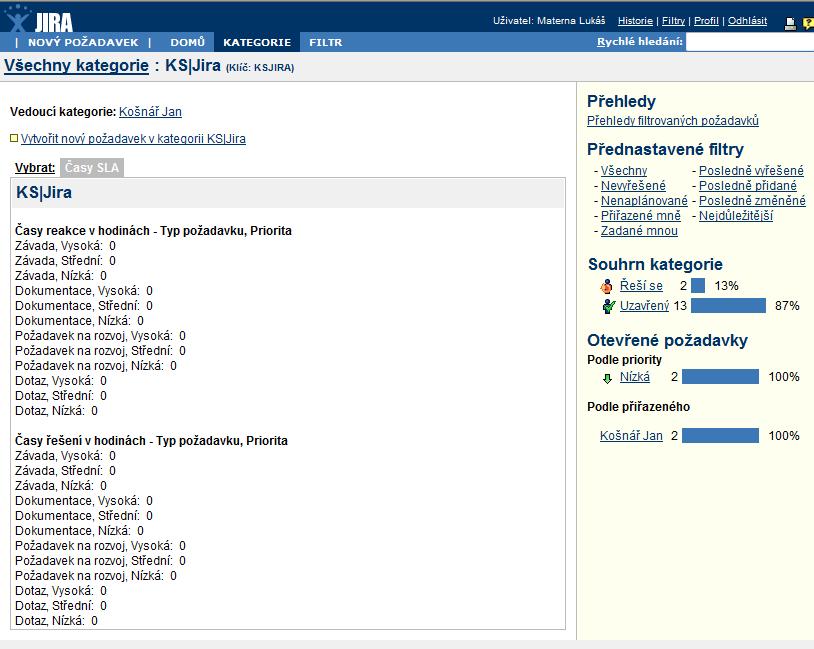
Task: Click the JIRA logo
Action: [38, 19]
